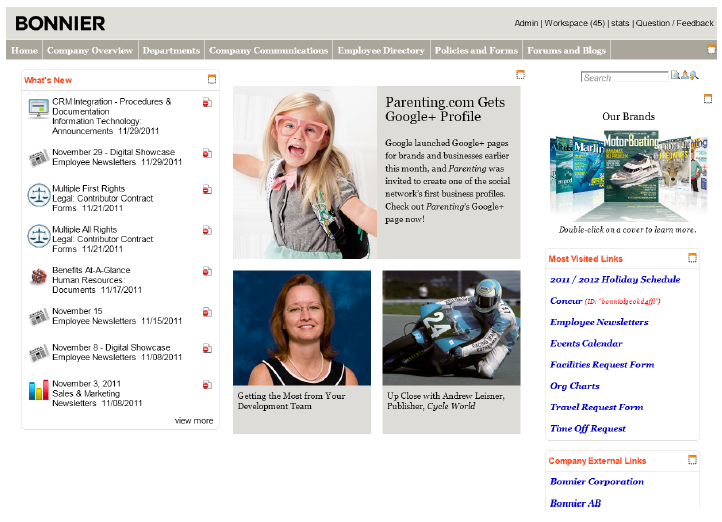Open the Most Visited Links panel edit icon
This screenshot has width=722, height=522.
pyautogui.click(x=692, y=258)
